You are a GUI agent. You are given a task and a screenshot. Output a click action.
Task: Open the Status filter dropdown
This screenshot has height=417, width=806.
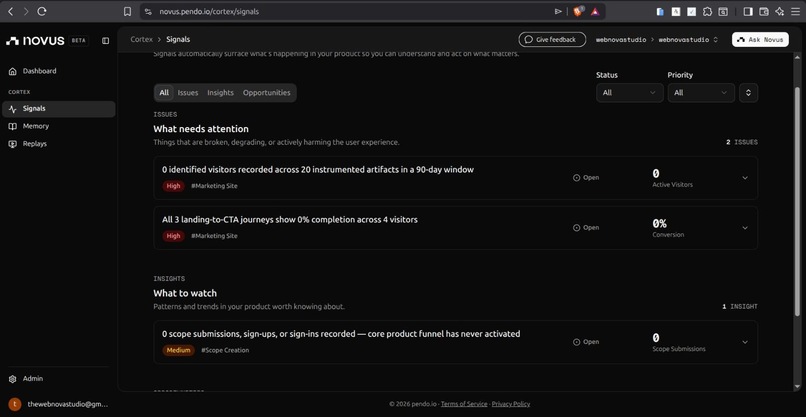(630, 93)
